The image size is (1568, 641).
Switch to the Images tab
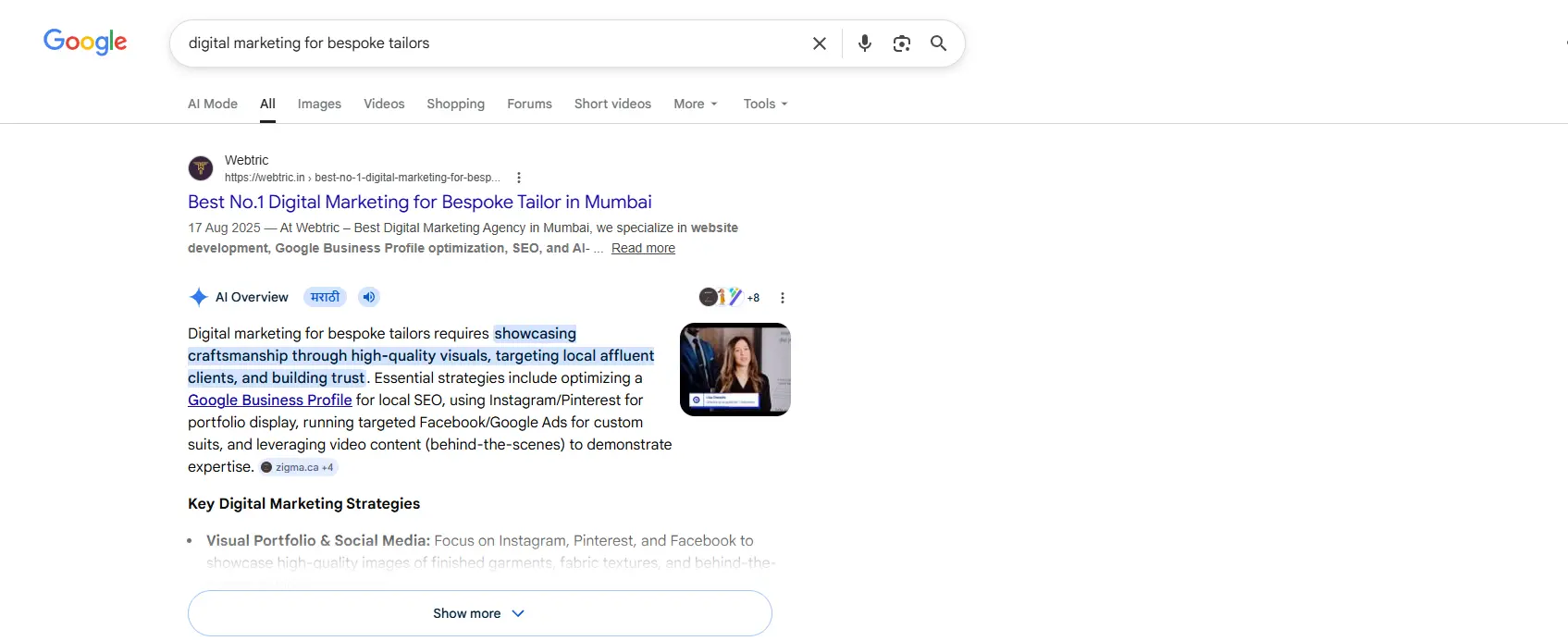319,104
